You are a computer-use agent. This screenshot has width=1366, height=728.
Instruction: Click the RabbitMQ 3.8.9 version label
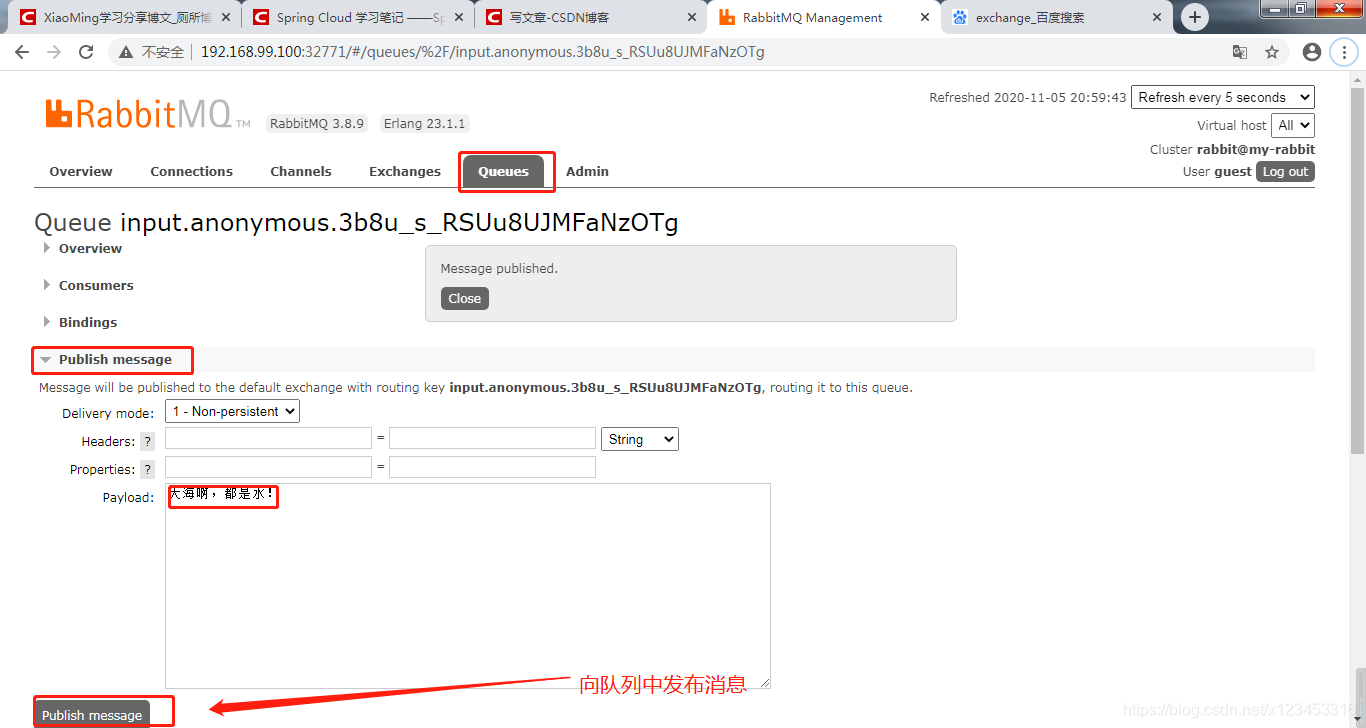(x=317, y=124)
